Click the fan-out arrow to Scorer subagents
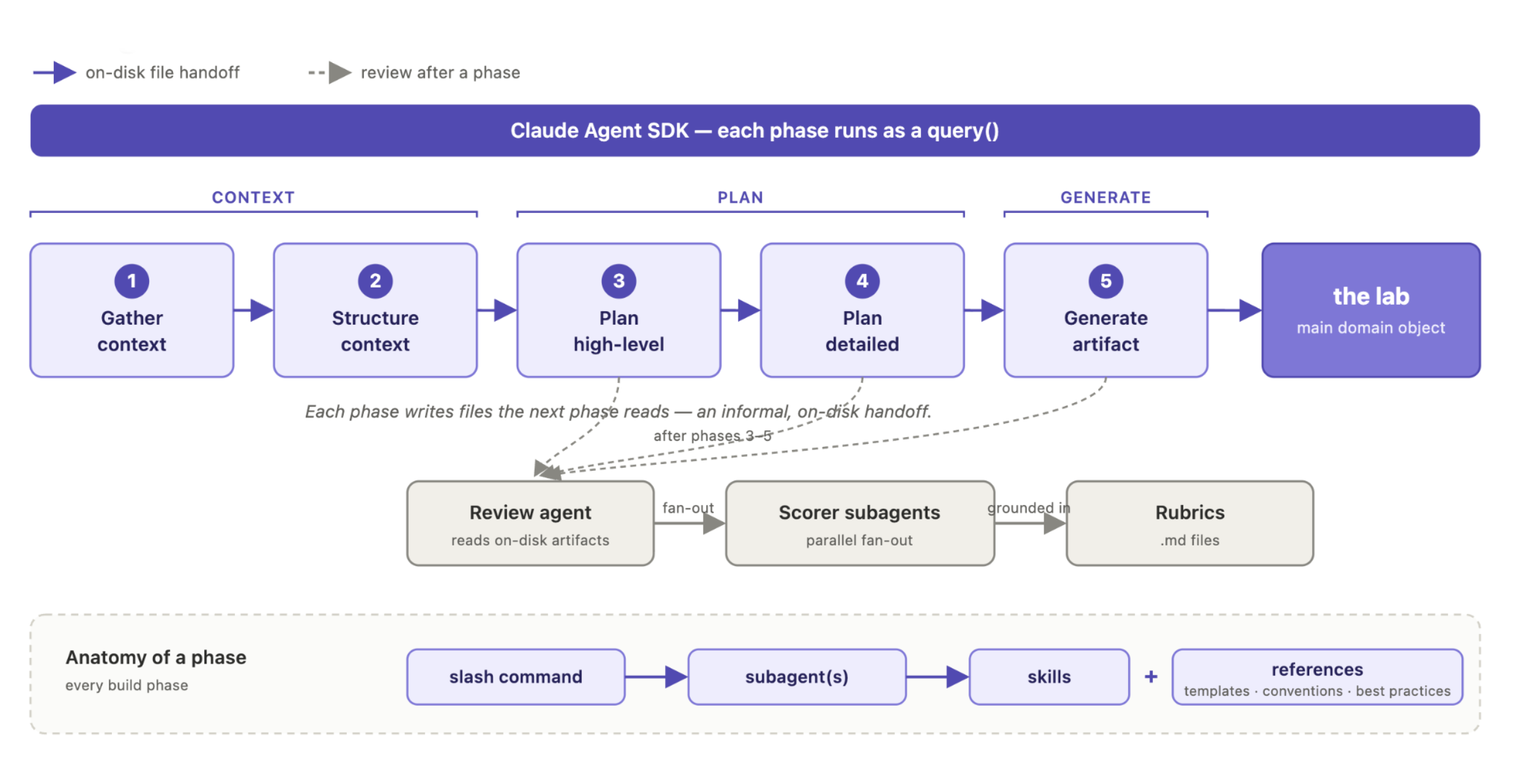This screenshot has width=1527, height=784. (x=690, y=523)
